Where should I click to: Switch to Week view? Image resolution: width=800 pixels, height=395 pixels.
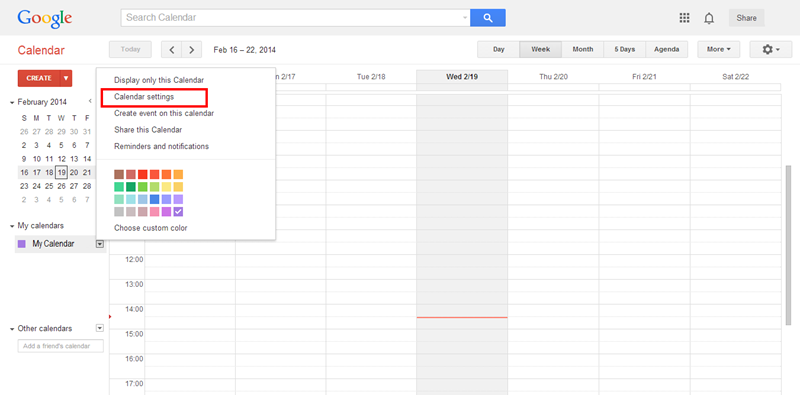click(540, 50)
